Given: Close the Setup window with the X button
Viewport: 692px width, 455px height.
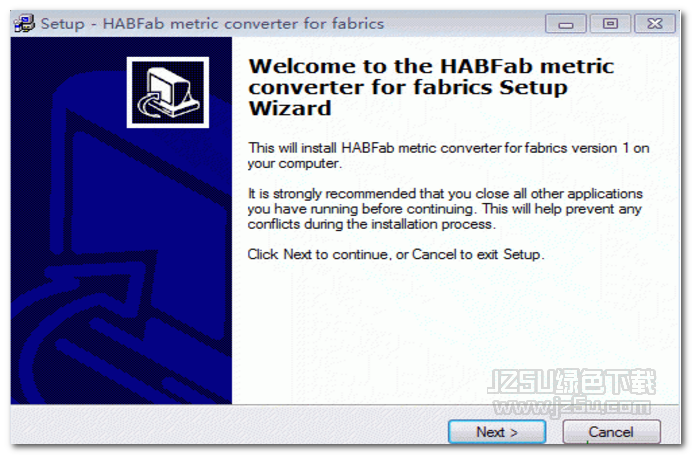Looking at the screenshot, I should click(x=655, y=23).
